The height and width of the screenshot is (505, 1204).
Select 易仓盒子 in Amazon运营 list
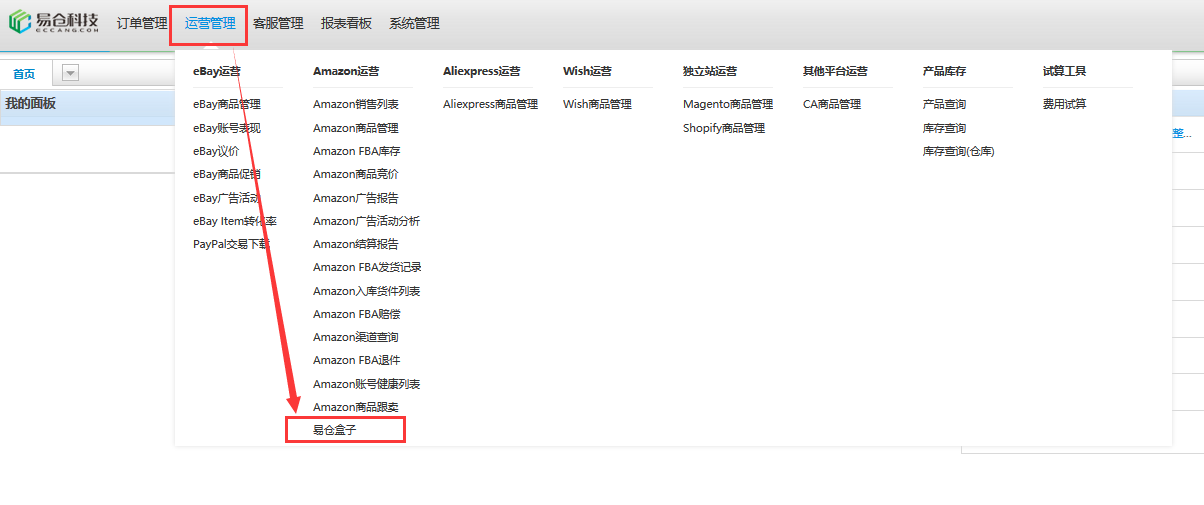[335, 430]
